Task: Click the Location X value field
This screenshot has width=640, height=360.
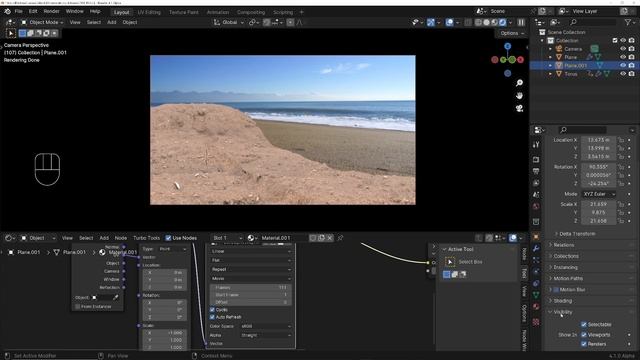Action: point(598,140)
